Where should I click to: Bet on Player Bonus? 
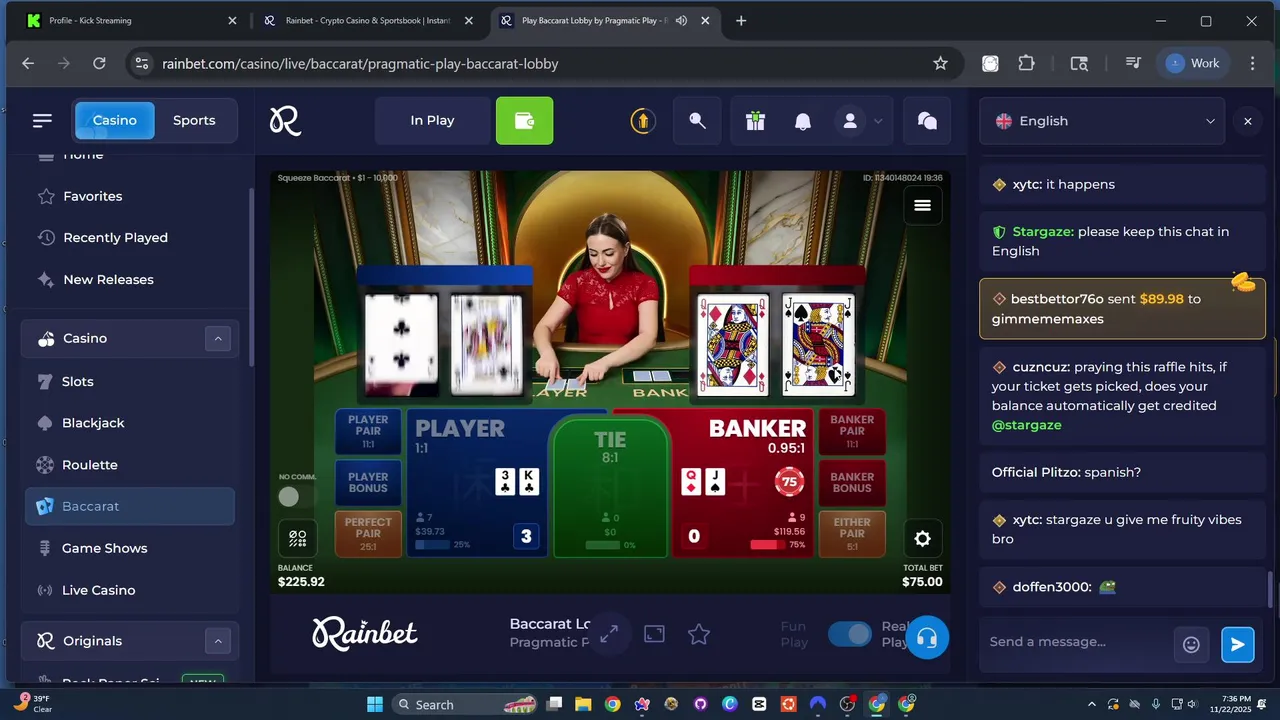[368, 482]
